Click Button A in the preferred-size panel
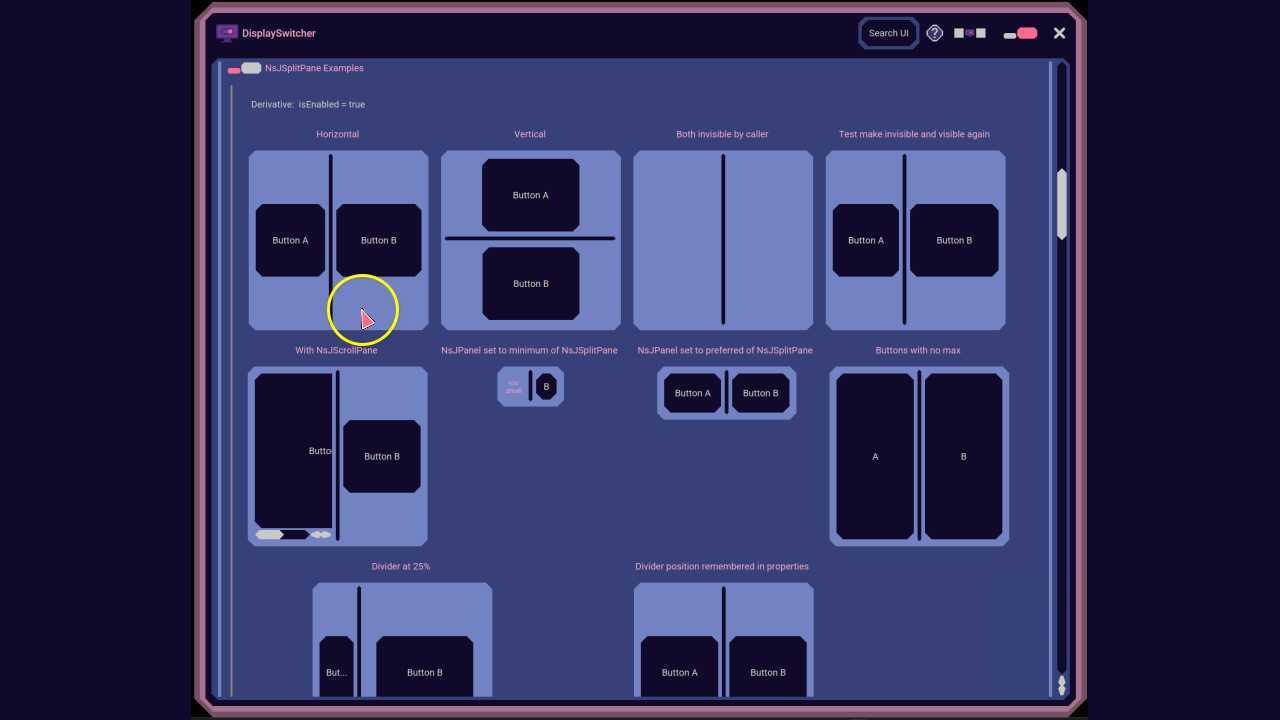This screenshot has height=720, width=1280. tap(693, 393)
